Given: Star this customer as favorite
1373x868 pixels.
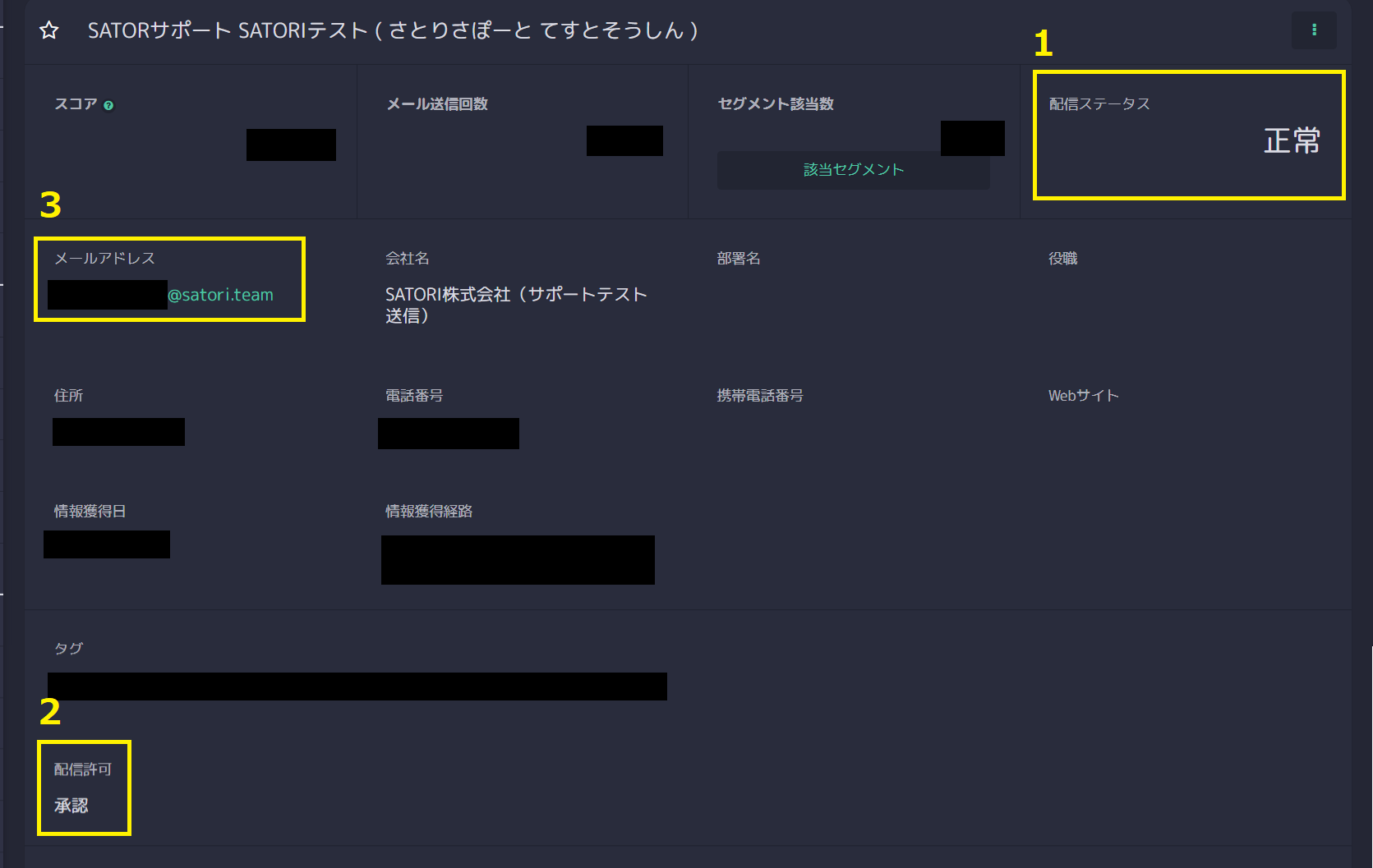Looking at the screenshot, I should tap(49, 31).
